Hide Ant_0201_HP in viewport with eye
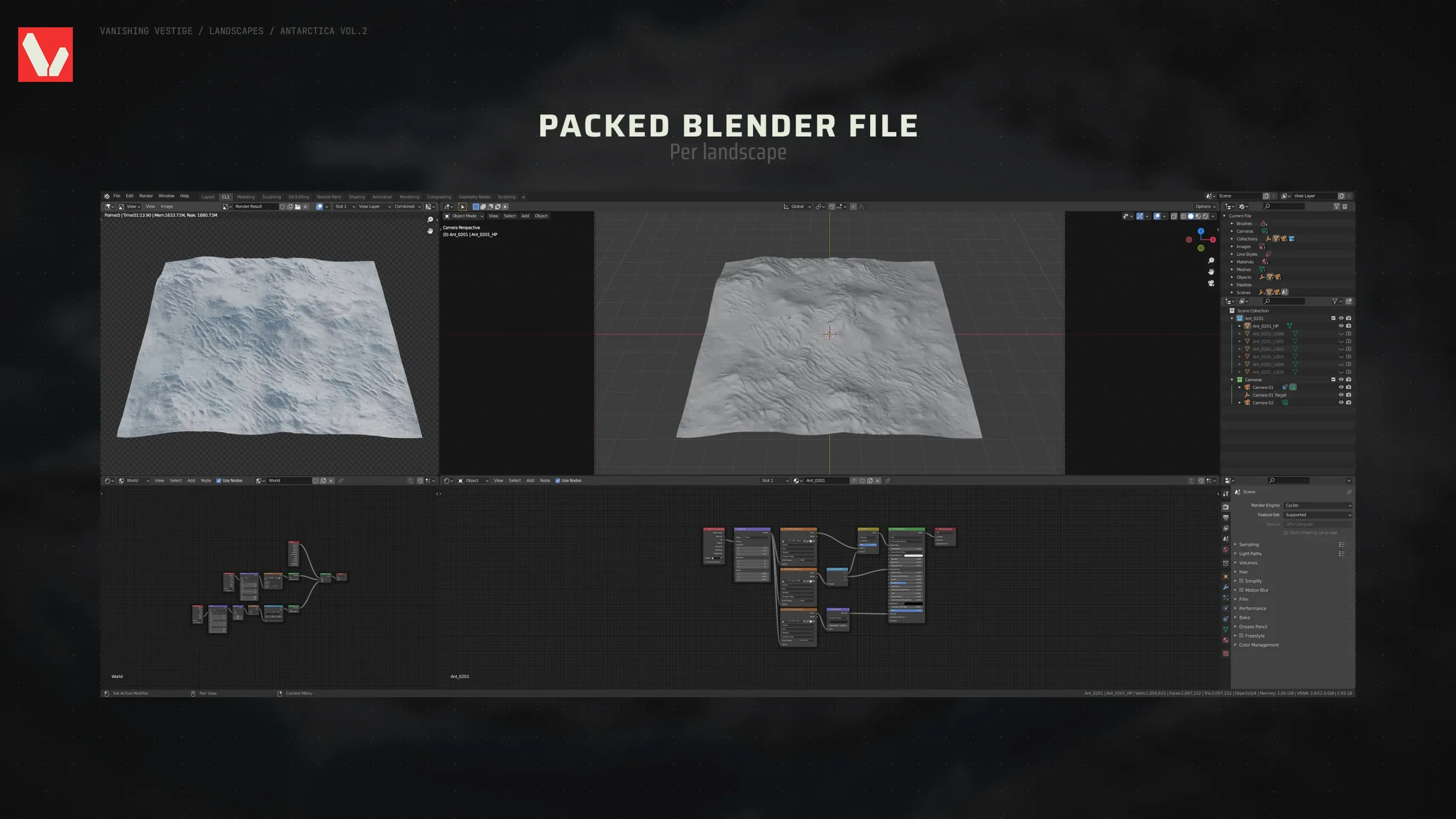 (x=1341, y=326)
